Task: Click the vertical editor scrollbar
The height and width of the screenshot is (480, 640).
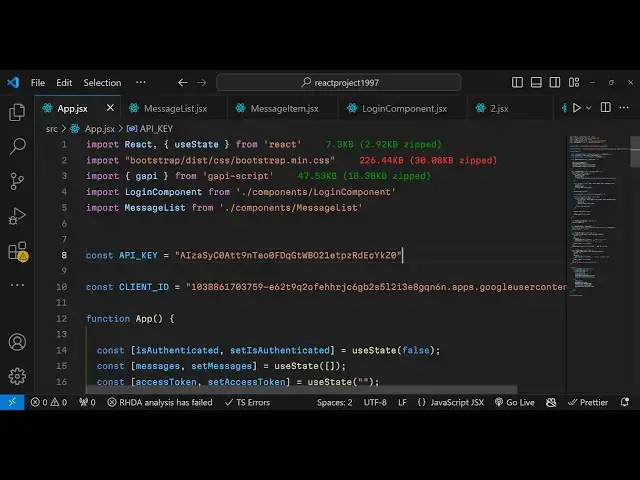Action: click(635, 152)
